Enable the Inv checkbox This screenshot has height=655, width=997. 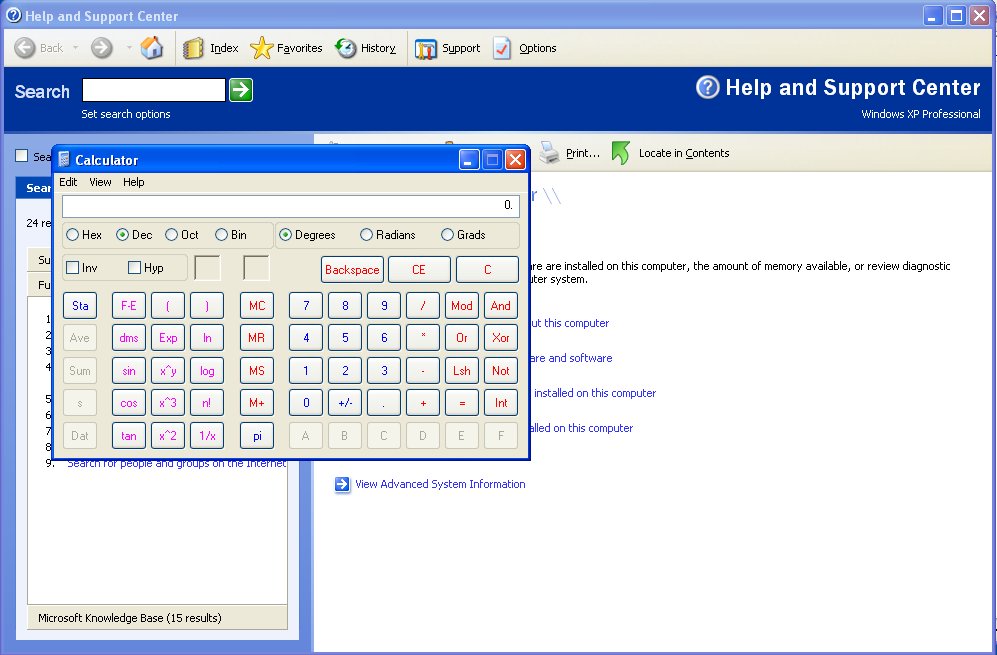[72, 268]
